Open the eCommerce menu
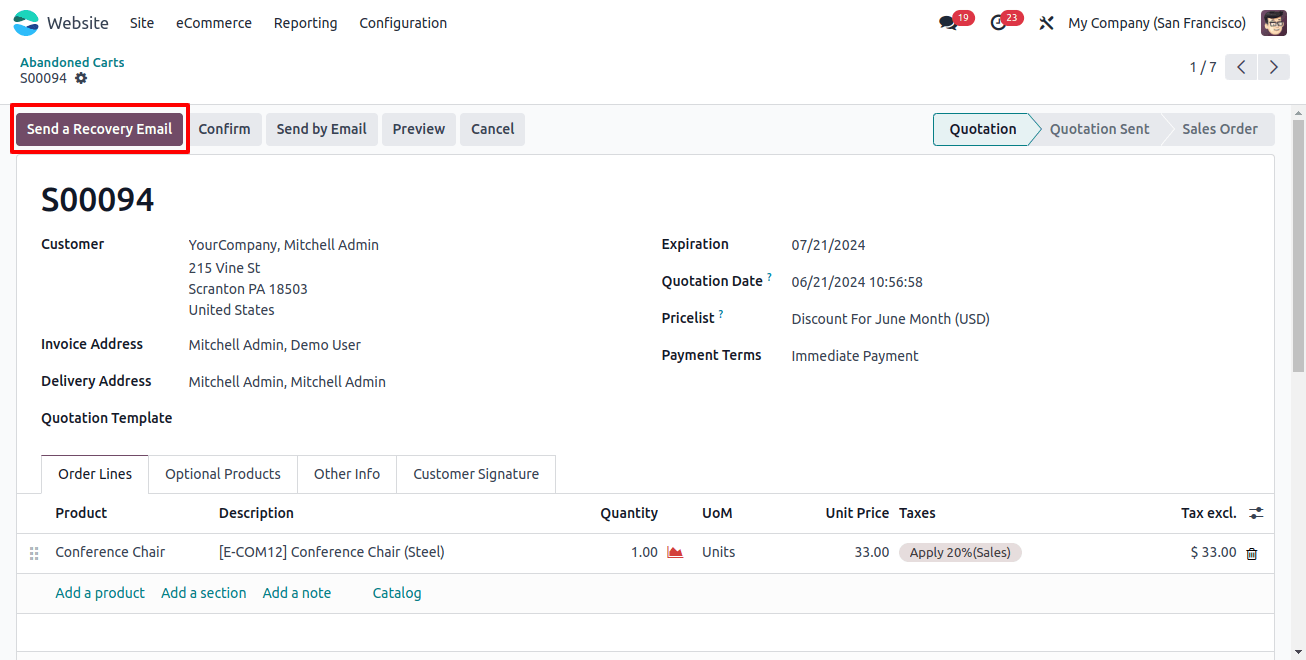The height and width of the screenshot is (660, 1306). (214, 23)
